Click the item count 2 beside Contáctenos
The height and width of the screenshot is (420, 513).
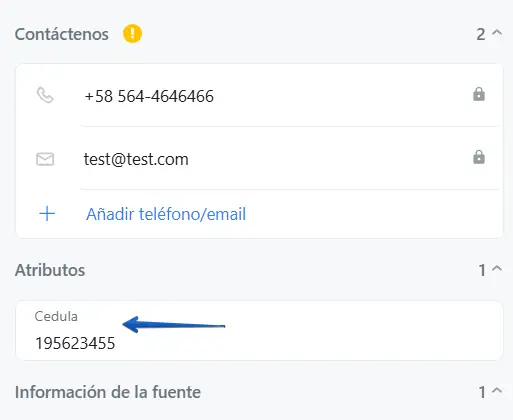tap(481, 34)
